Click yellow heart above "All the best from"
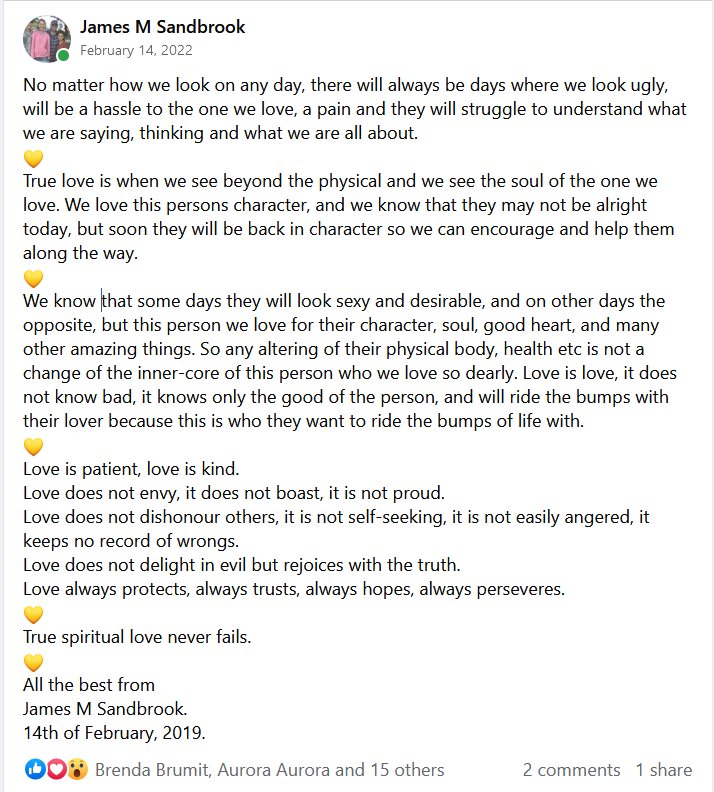This screenshot has height=792, width=714. (33, 661)
